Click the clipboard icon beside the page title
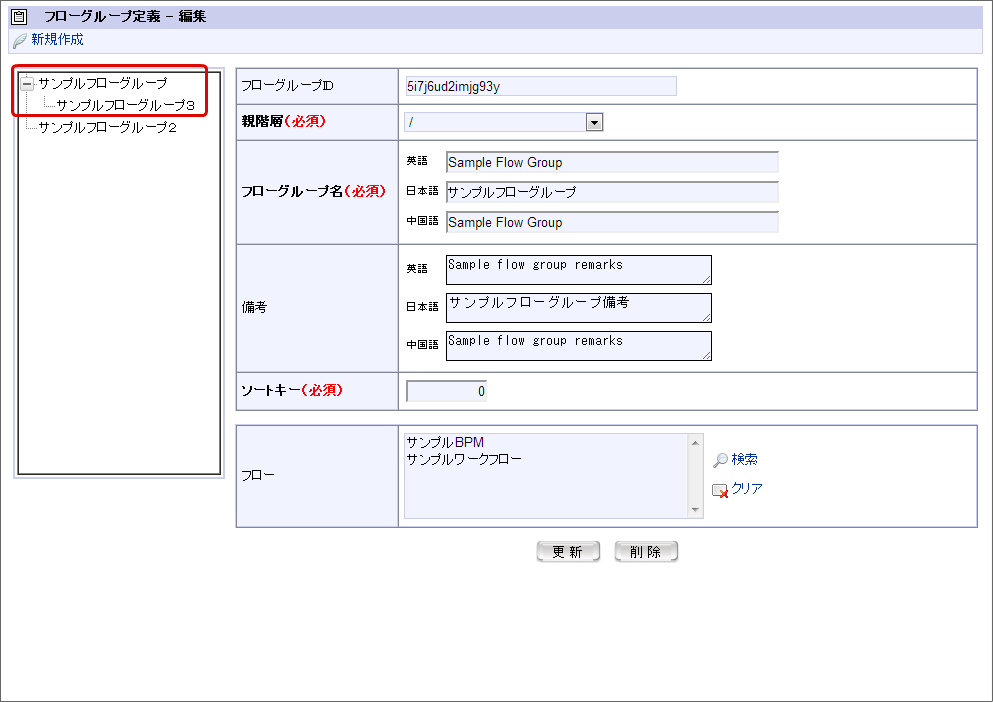The image size is (993, 702). (20, 16)
